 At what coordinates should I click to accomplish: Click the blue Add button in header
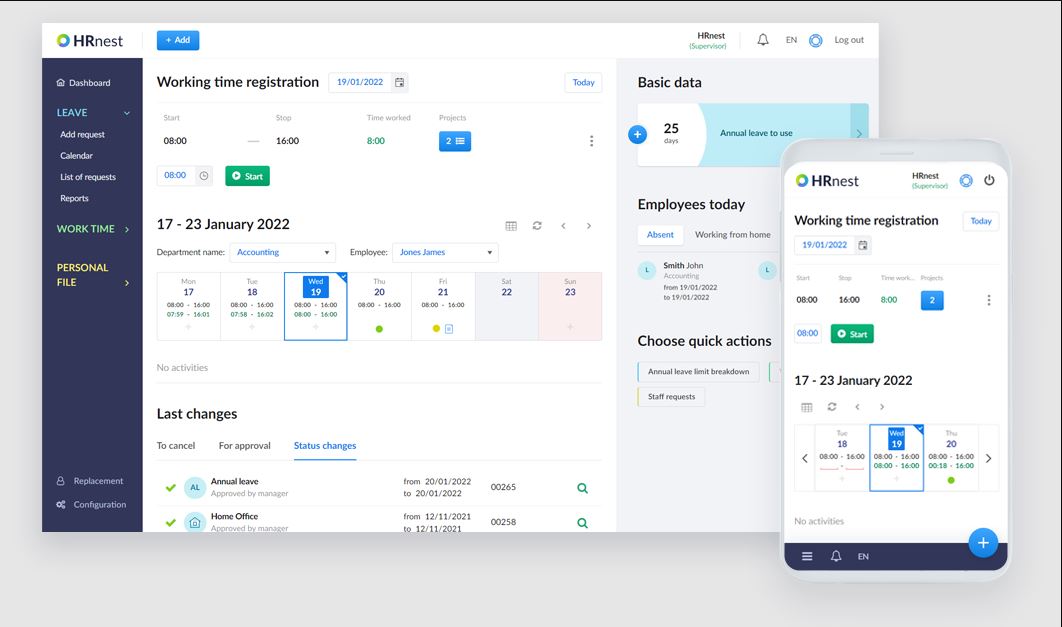click(178, 40)
